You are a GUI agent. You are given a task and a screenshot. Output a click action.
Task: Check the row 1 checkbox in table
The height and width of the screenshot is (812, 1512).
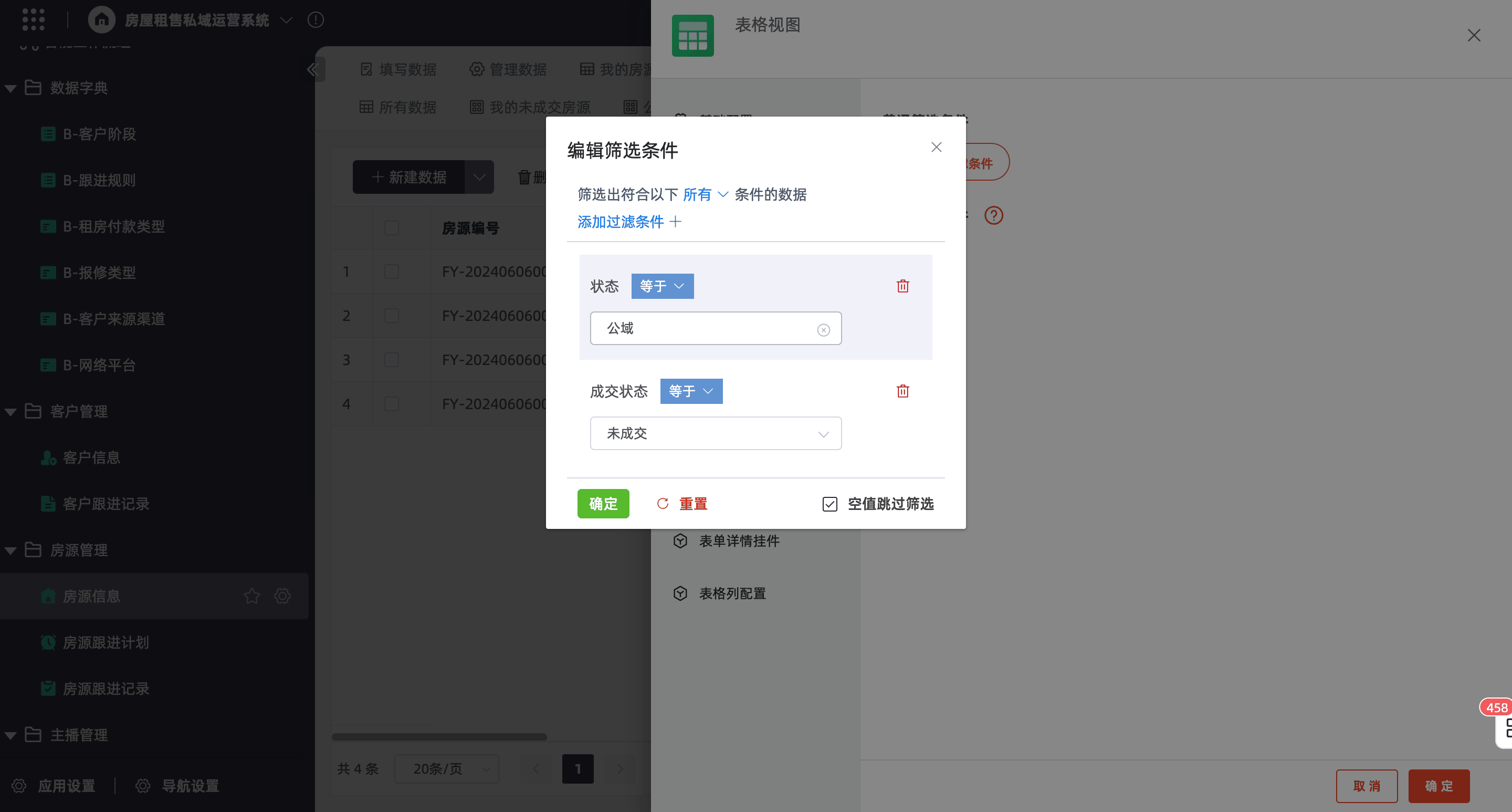(392, 271)
